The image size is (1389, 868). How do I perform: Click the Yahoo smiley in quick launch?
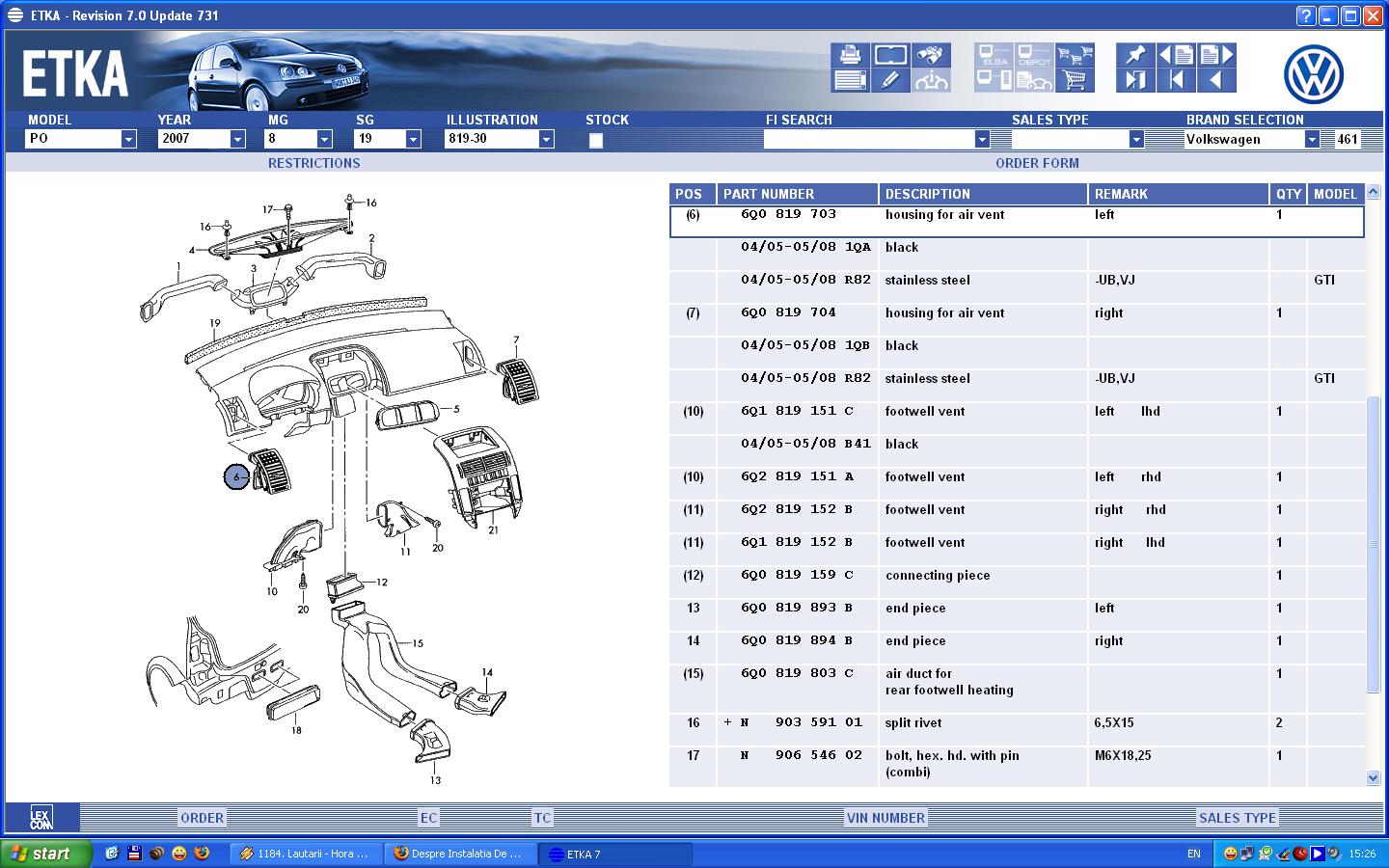click(x=179, y=854)
